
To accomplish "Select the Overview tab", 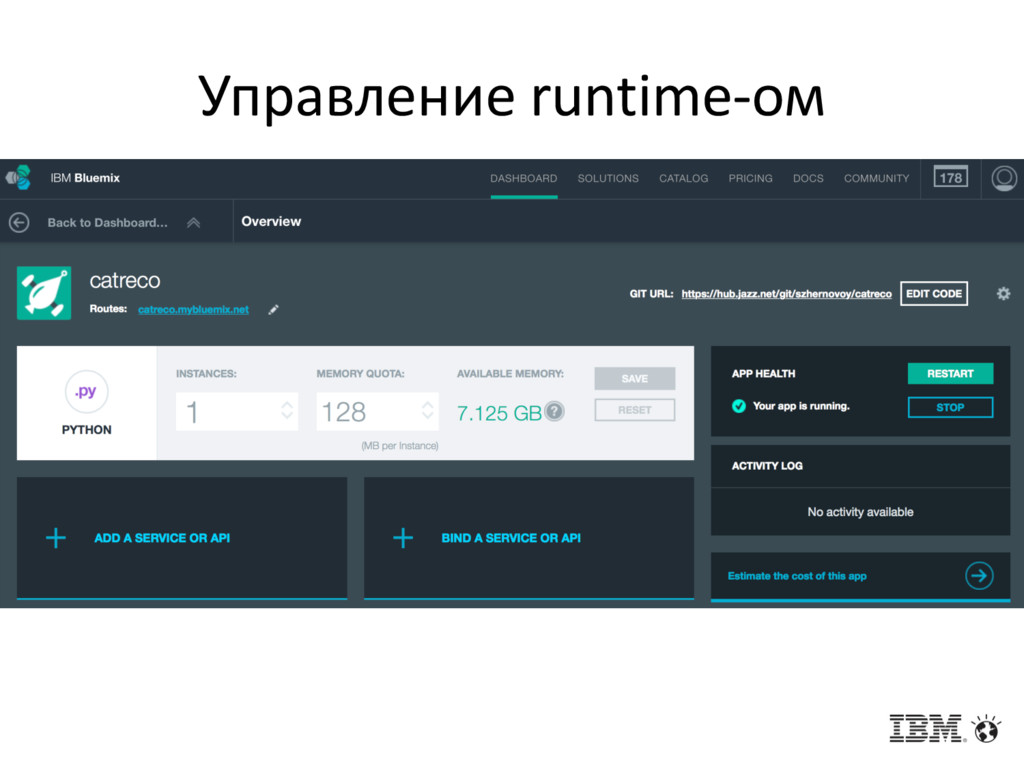I will click(x=271, y=221).
